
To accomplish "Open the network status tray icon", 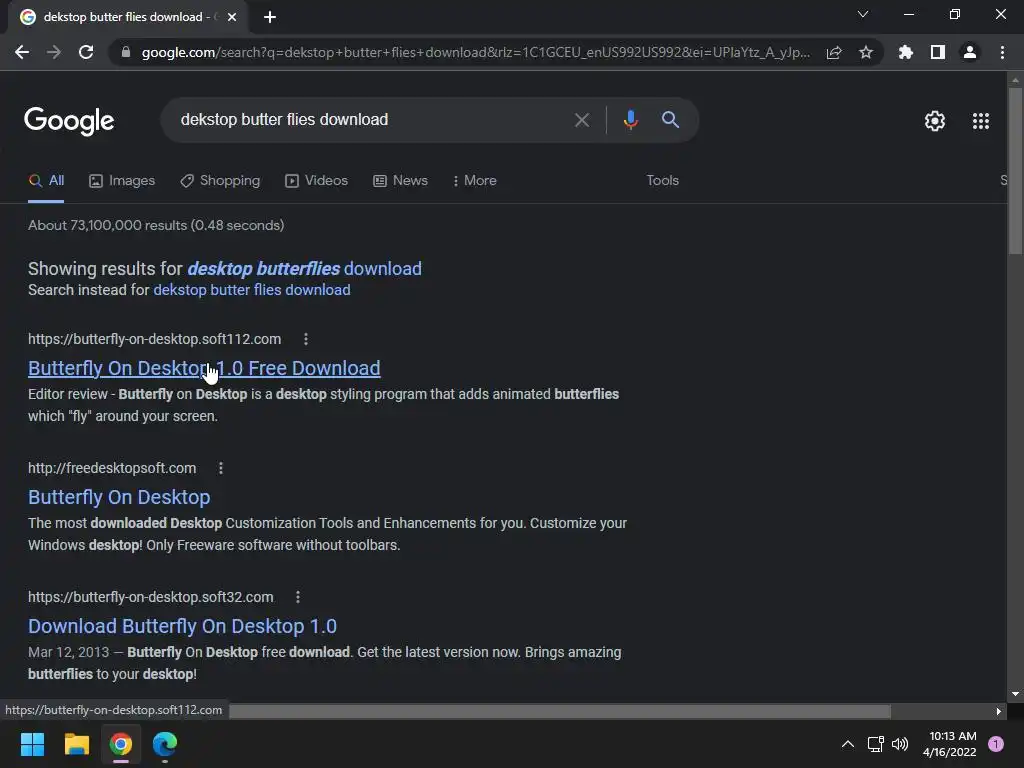I will 875,744.
